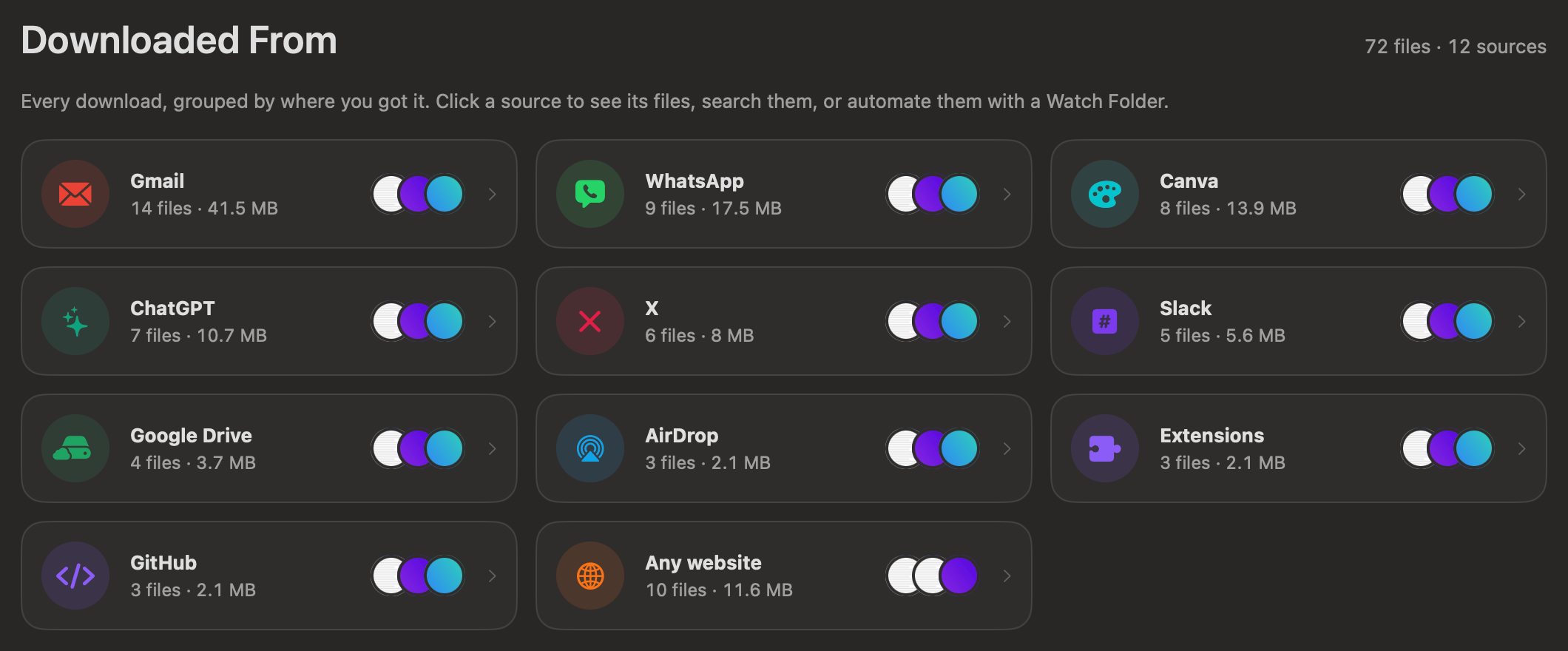Click the red X source icon
The width and height of the screenshot is (1568, 651).
(x=590, y=321)
